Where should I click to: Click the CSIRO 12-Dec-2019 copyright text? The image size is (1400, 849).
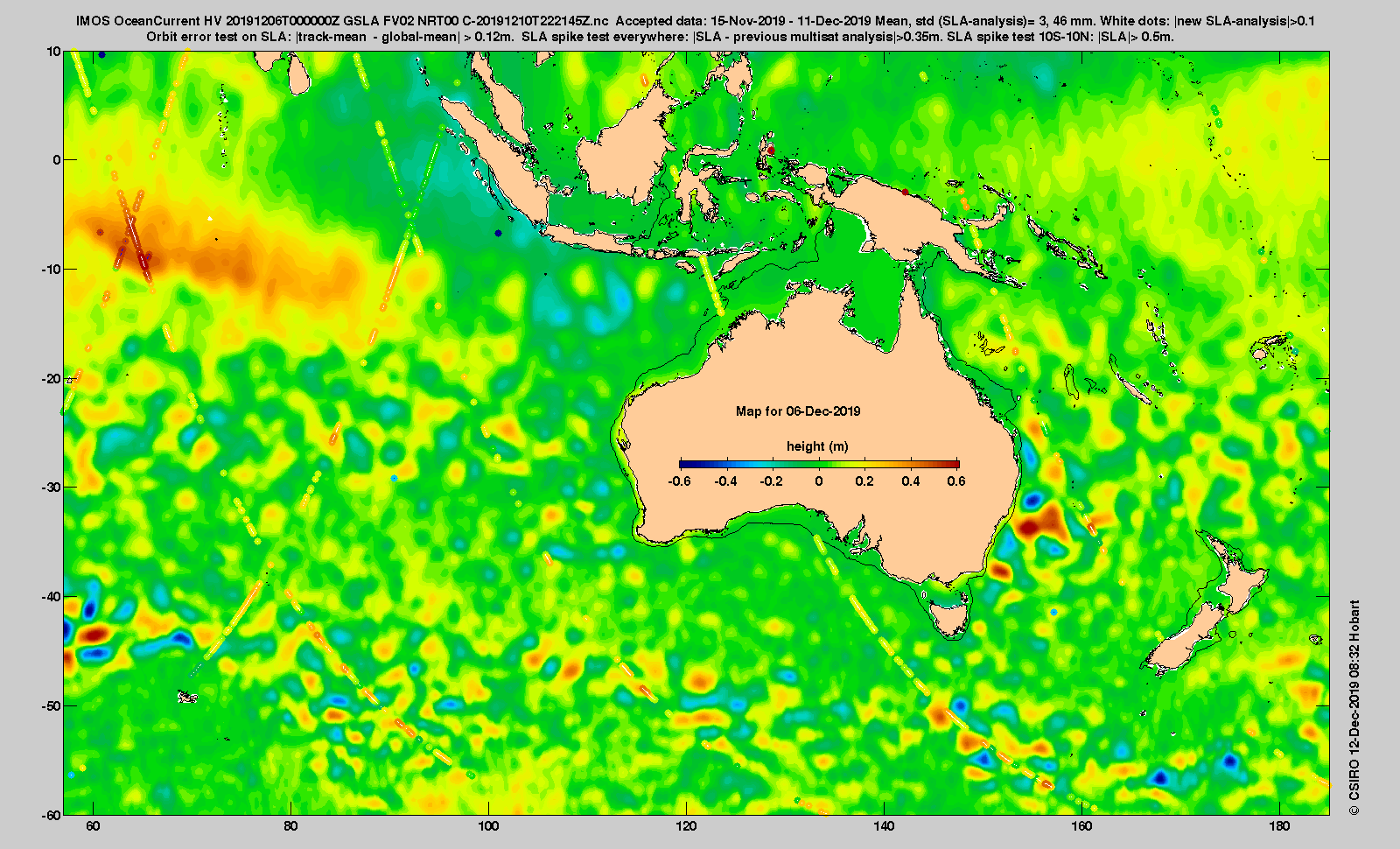[x=1354, y=707]
